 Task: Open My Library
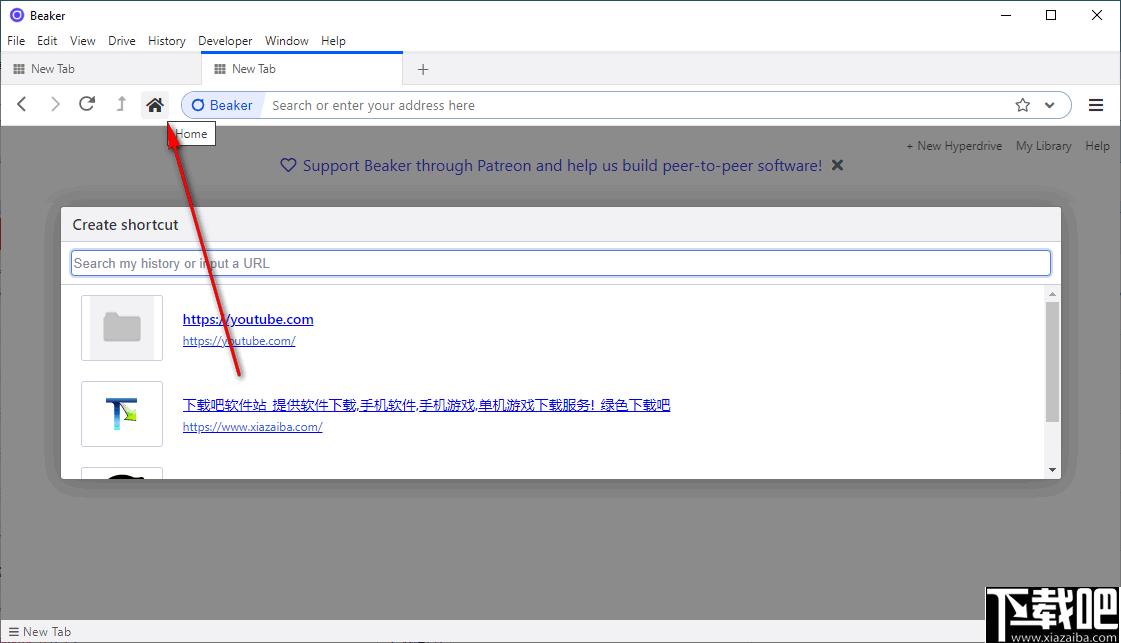(x=1043, y=146)
